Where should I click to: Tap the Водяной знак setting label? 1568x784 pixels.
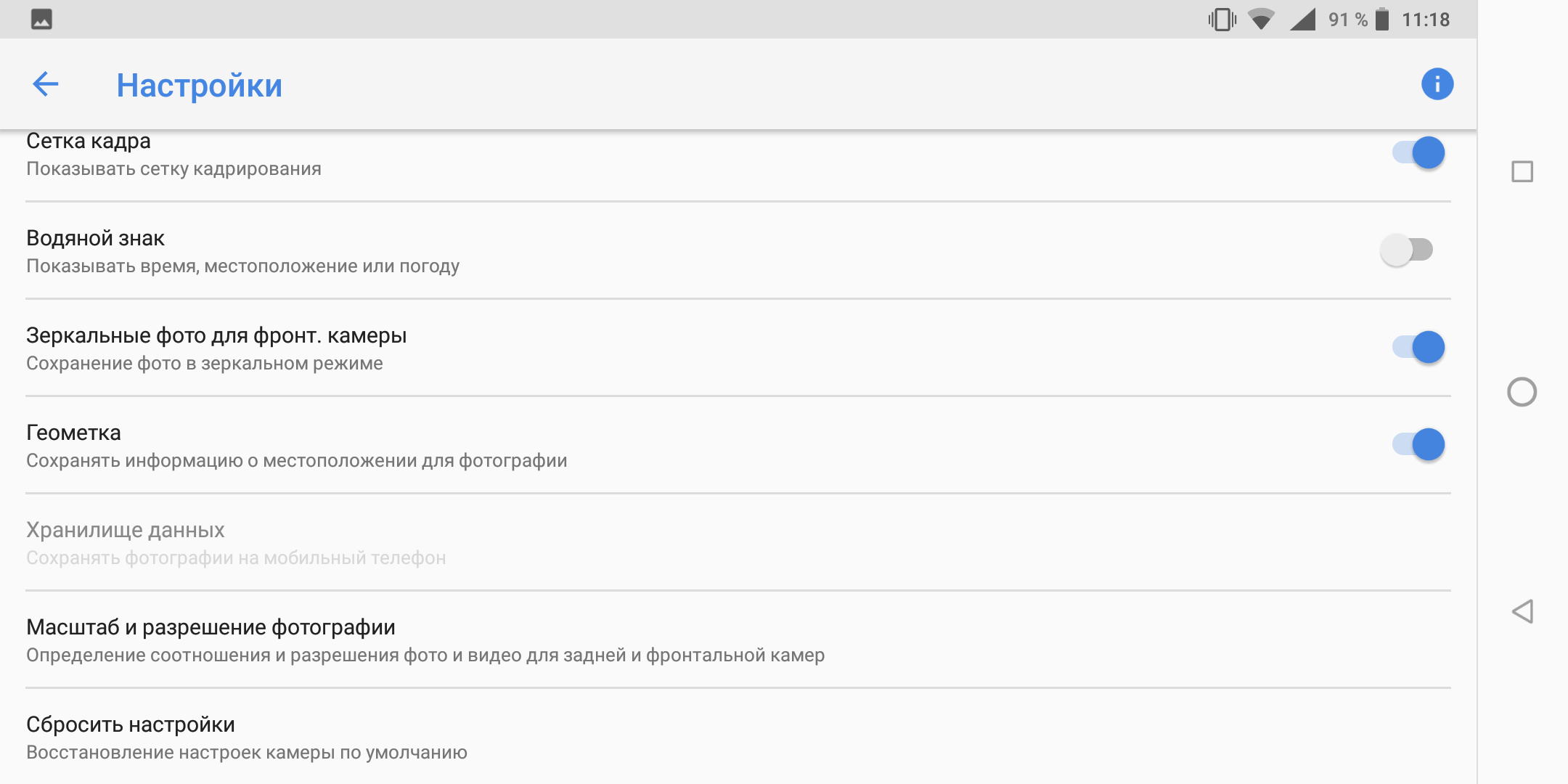click(95, 238)
